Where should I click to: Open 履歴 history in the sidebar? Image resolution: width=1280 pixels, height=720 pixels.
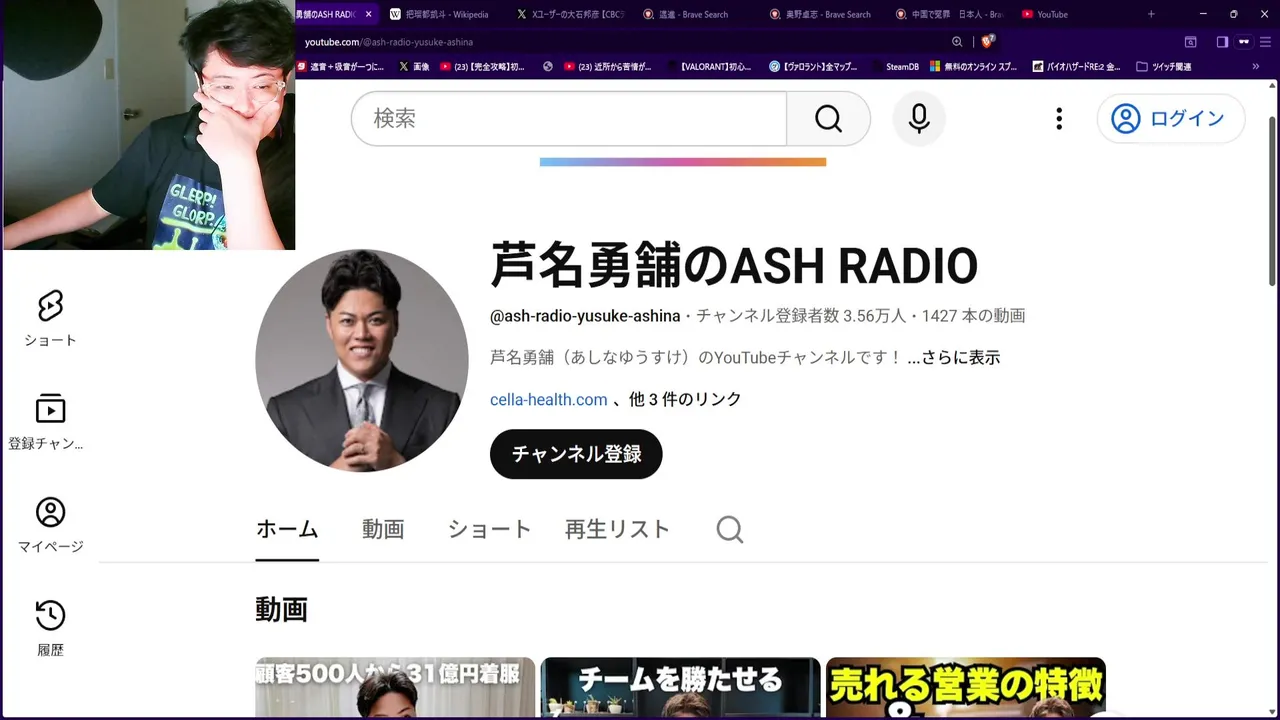50,628
